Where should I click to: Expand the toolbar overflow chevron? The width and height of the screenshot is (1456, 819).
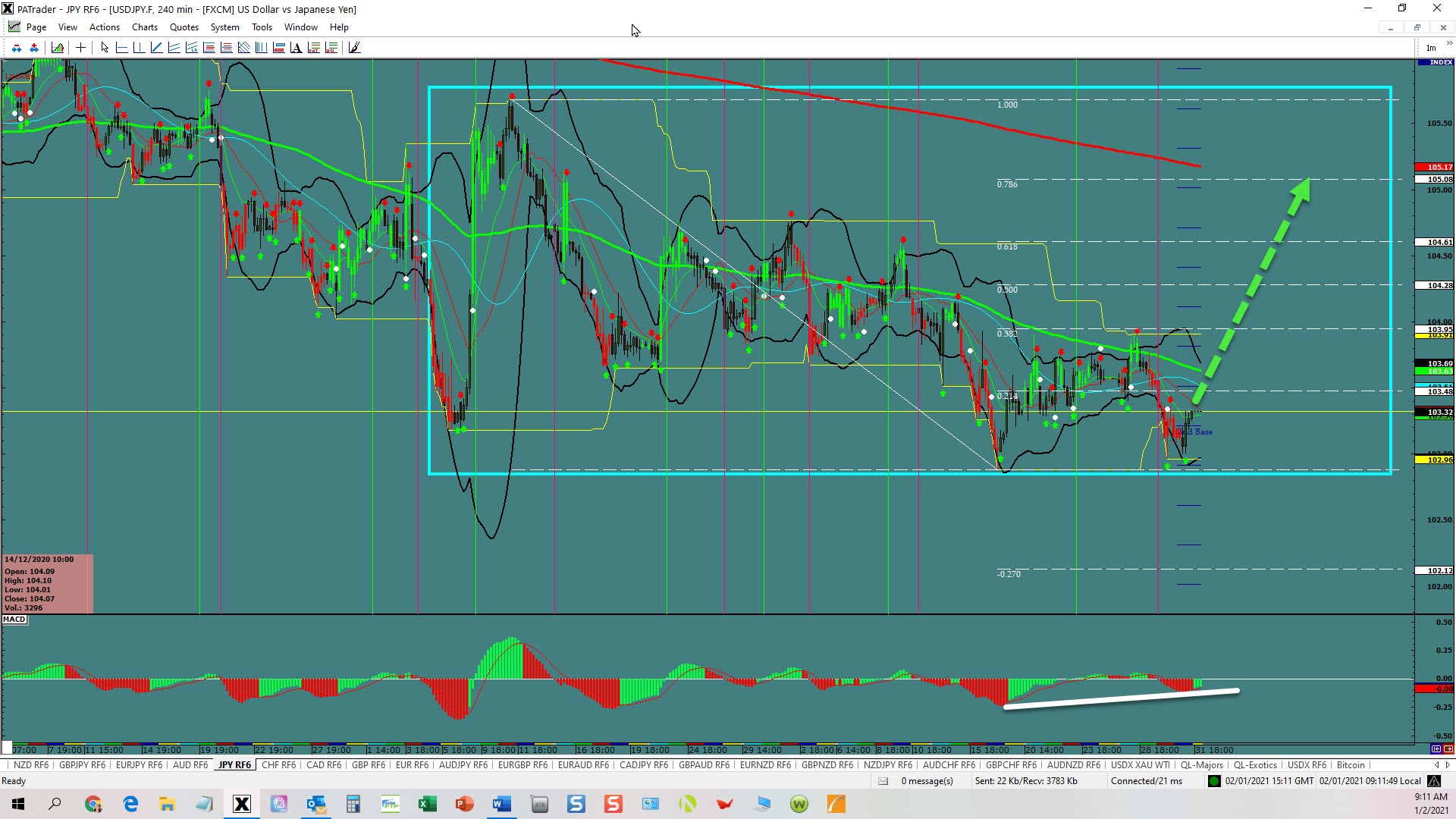coord(1449,43)
